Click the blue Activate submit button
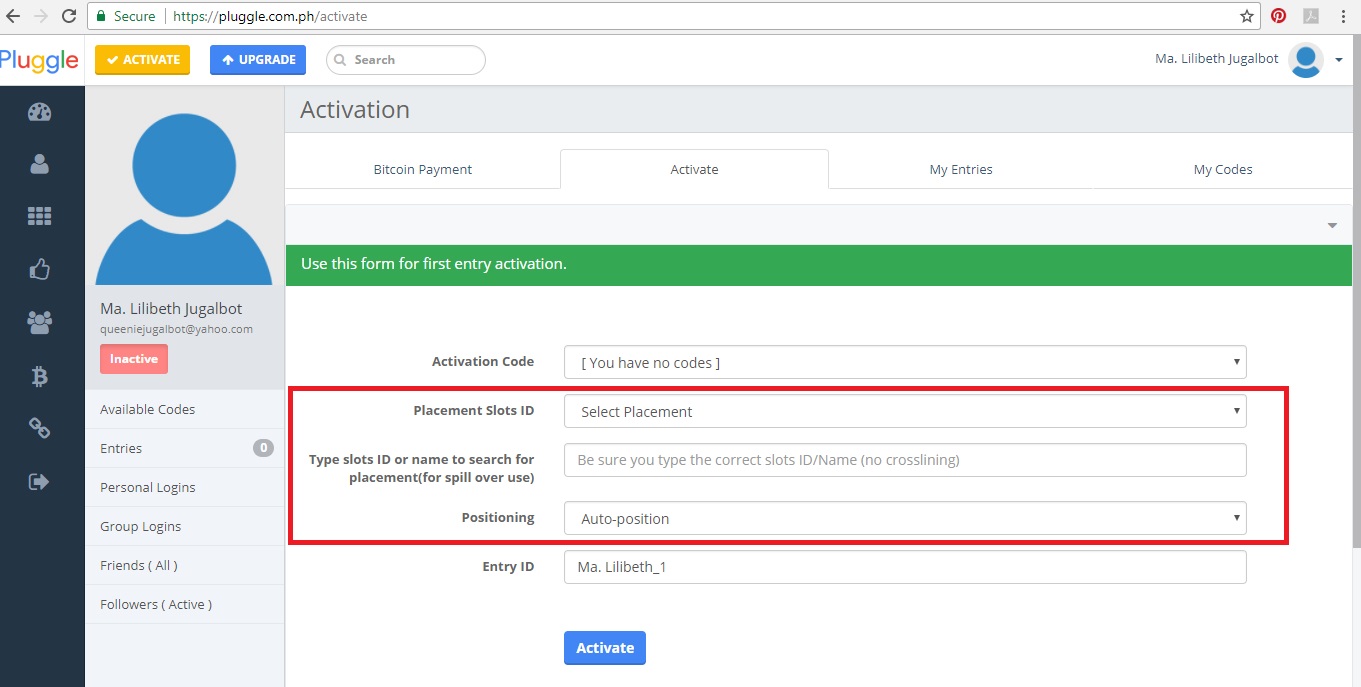 605,648
